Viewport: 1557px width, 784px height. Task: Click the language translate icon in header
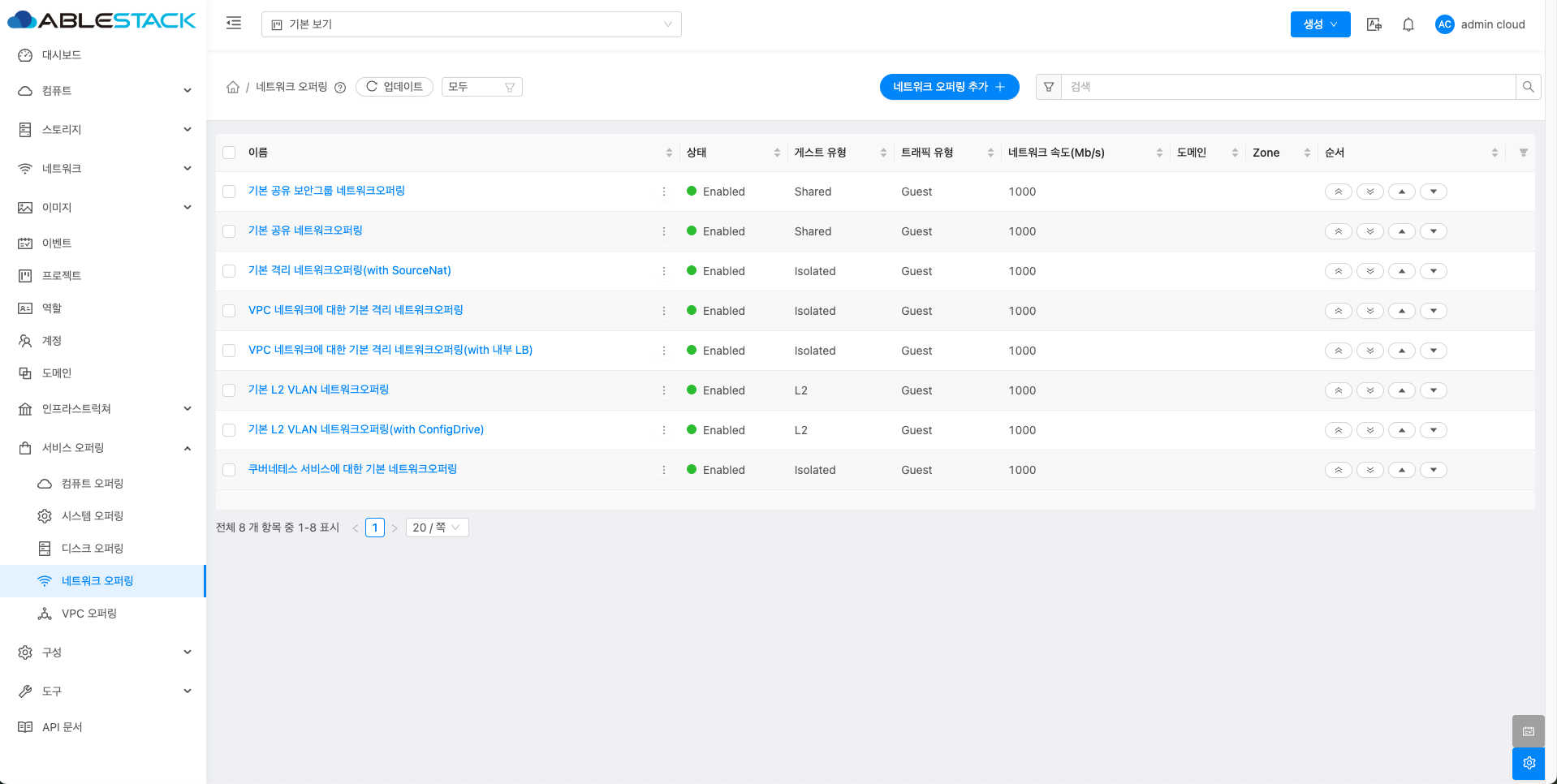pos(1374,24)
